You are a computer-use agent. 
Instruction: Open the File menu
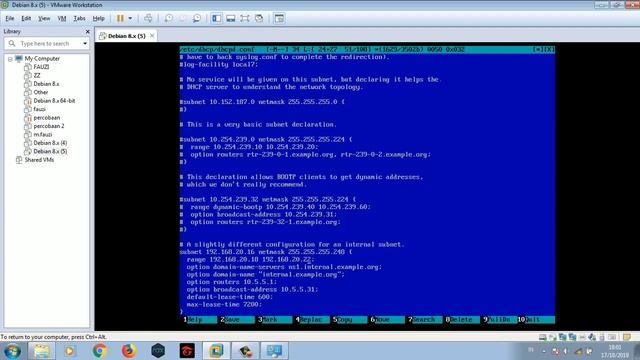(10, 18)
